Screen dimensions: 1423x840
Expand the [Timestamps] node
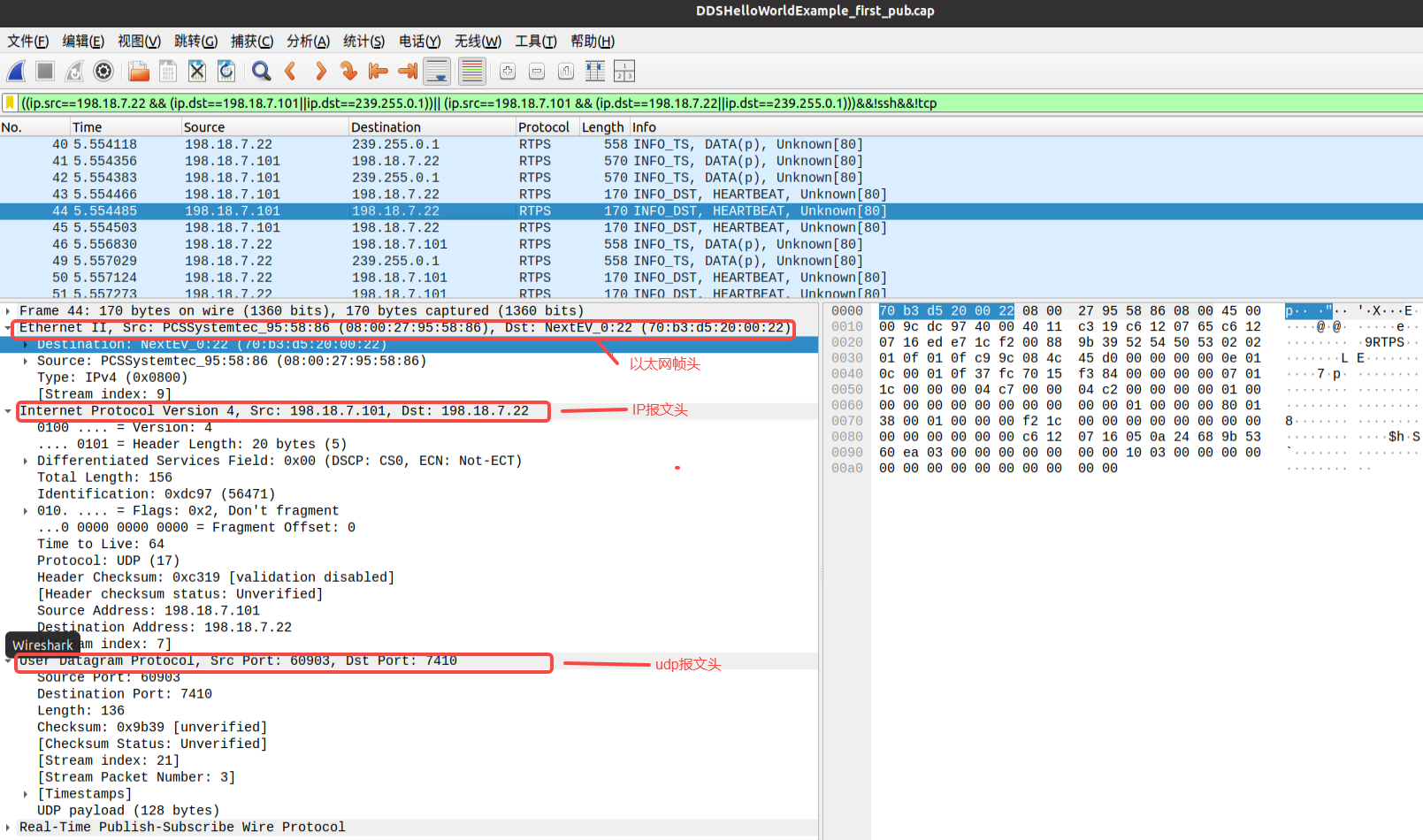pos(25,794)
